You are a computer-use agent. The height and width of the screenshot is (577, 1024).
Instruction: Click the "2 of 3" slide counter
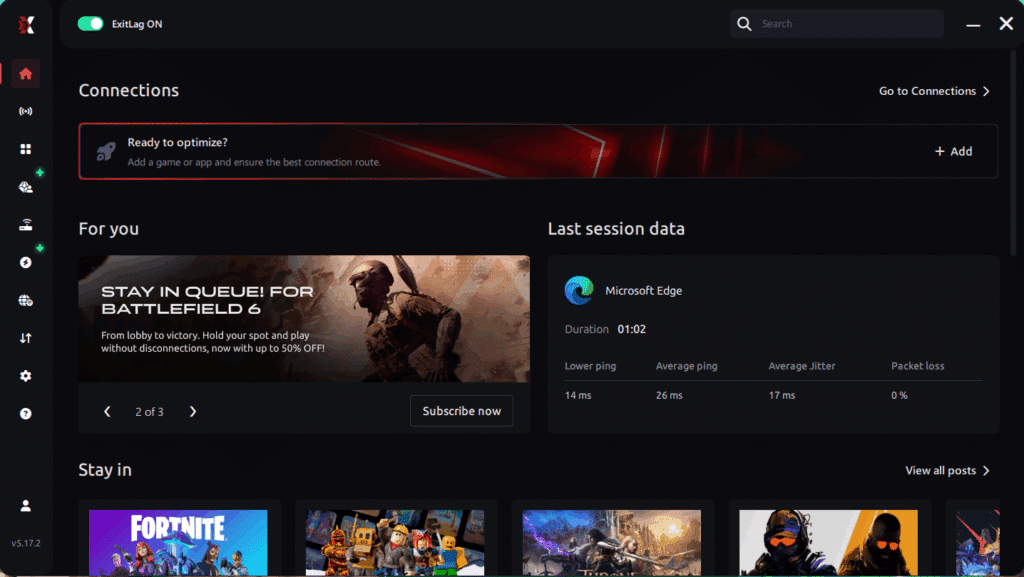(x=150, y=412)
